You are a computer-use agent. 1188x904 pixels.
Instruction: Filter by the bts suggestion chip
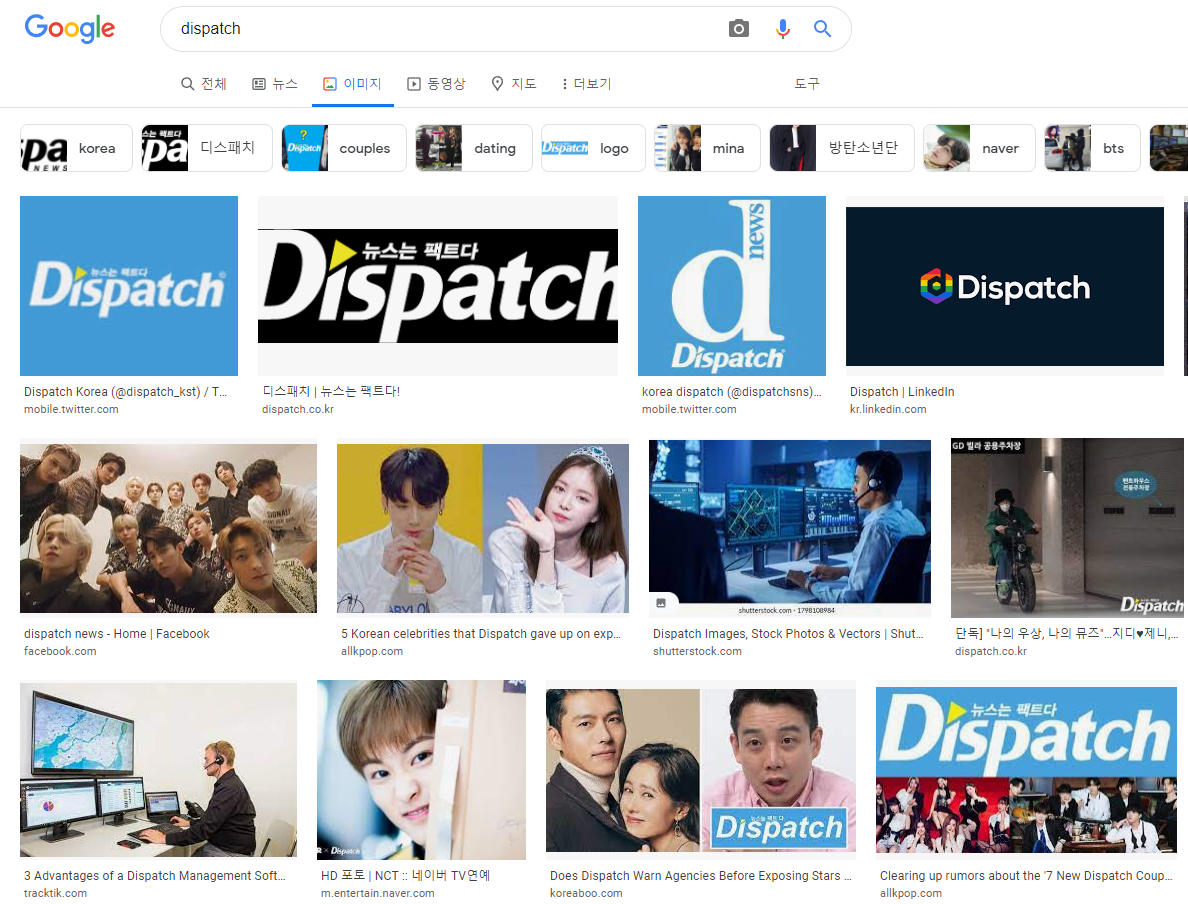coord(1092,148)
